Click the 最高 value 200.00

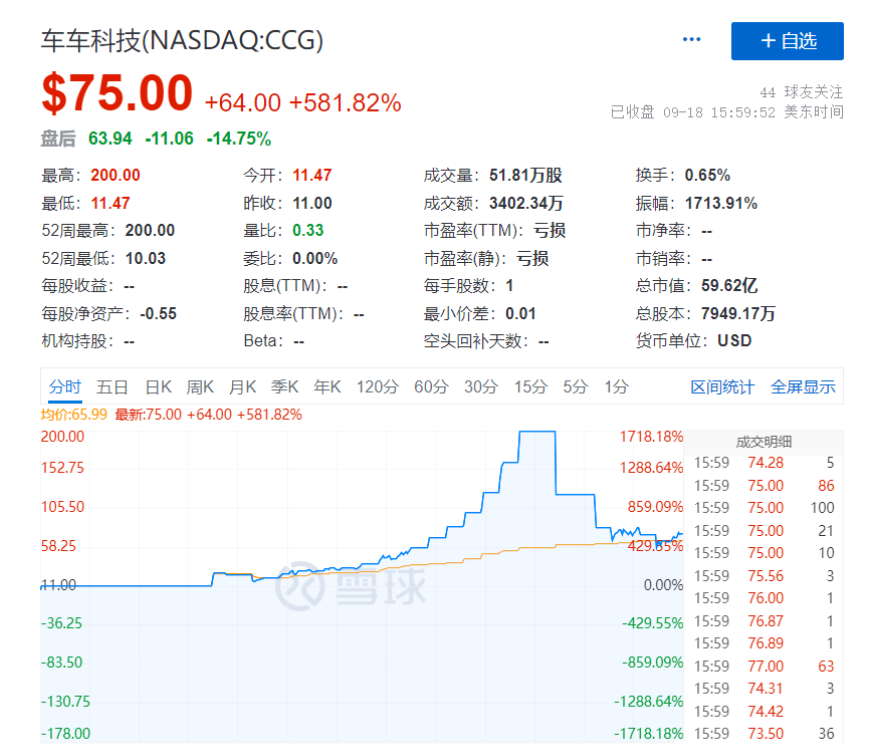click(x=116, y=175)
